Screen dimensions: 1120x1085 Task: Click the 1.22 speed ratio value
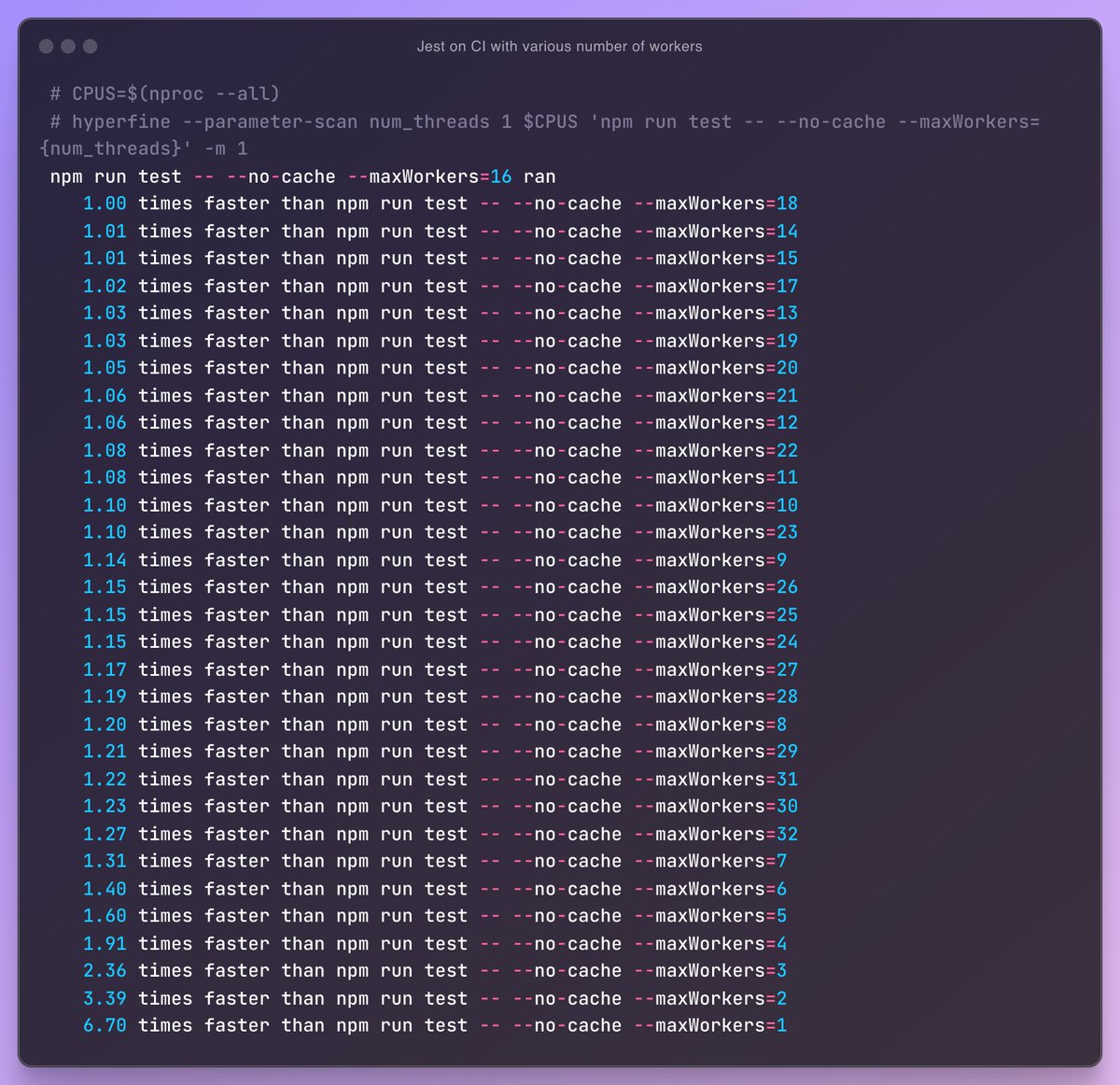pyautogui.click(x=105, y=780)
